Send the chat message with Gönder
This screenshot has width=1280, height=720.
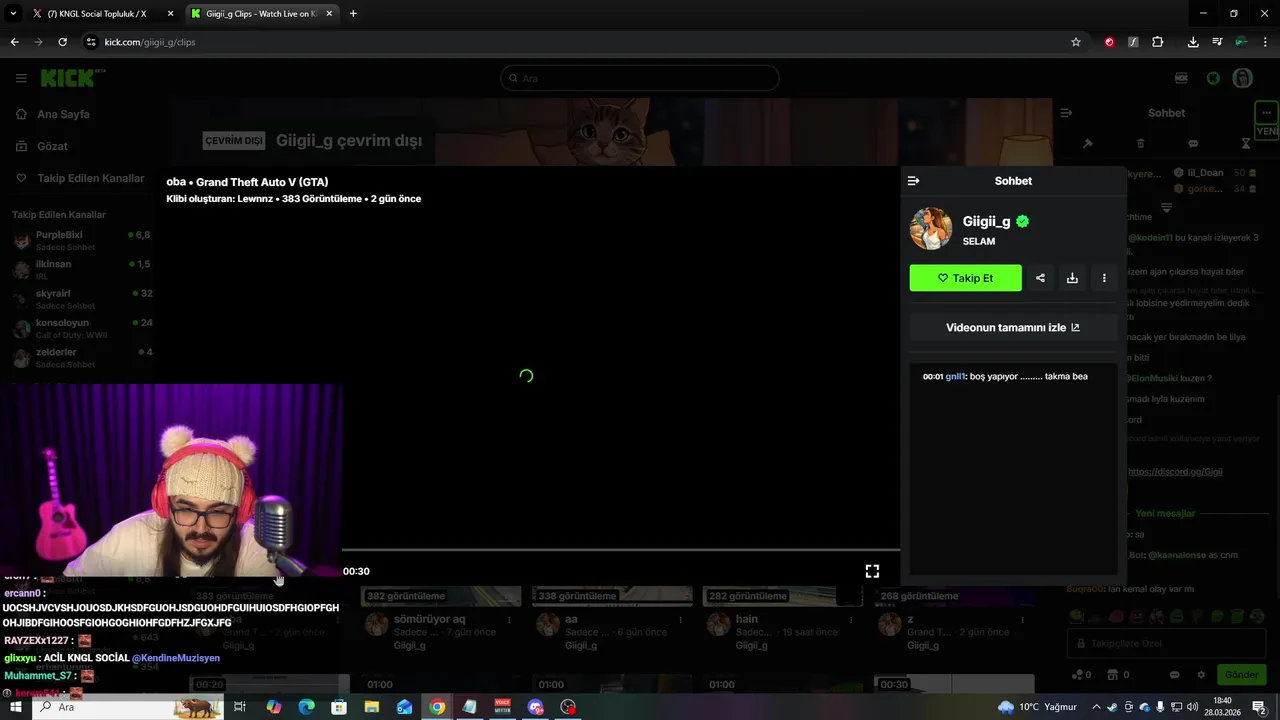tap(1241, 675)
